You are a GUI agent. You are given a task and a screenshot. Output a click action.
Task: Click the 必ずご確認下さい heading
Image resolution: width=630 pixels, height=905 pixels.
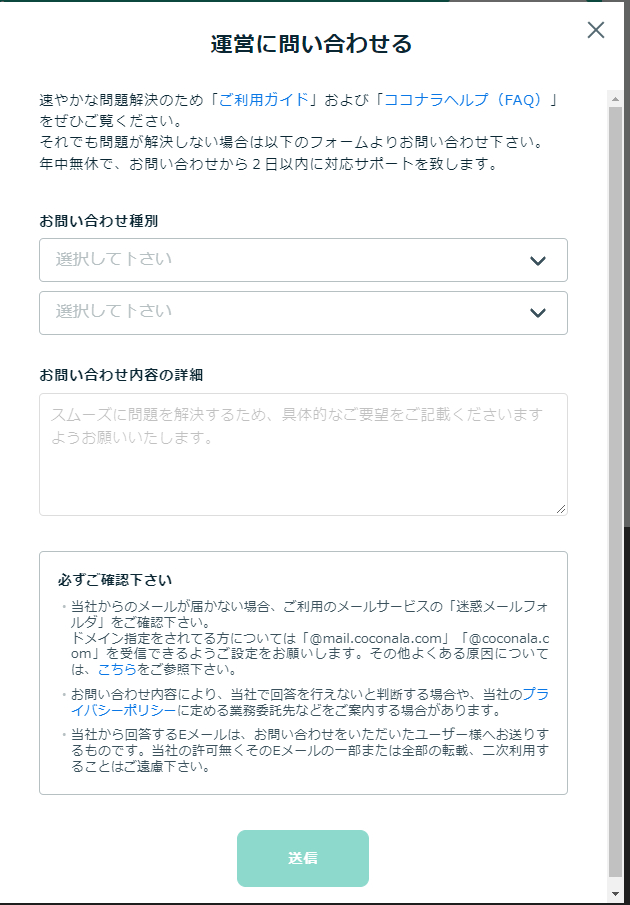pos(115,580)
